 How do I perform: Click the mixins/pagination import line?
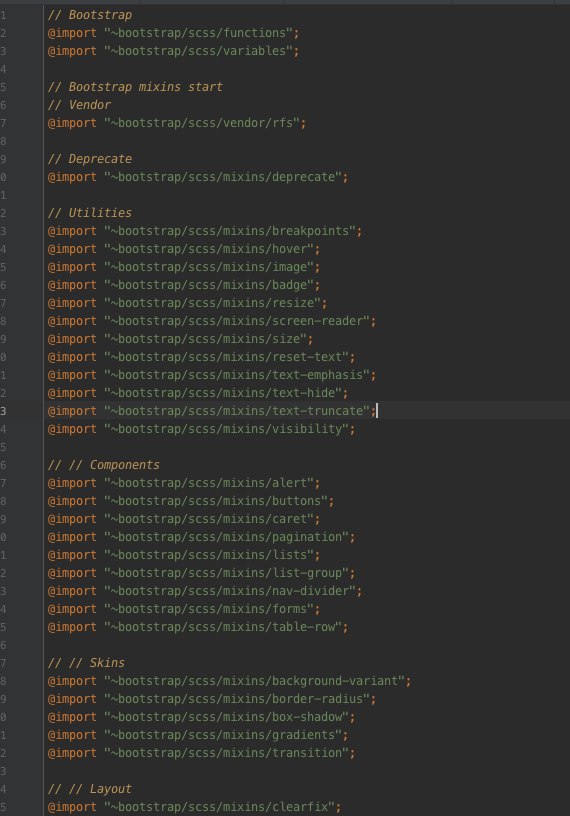pos(201,537)
